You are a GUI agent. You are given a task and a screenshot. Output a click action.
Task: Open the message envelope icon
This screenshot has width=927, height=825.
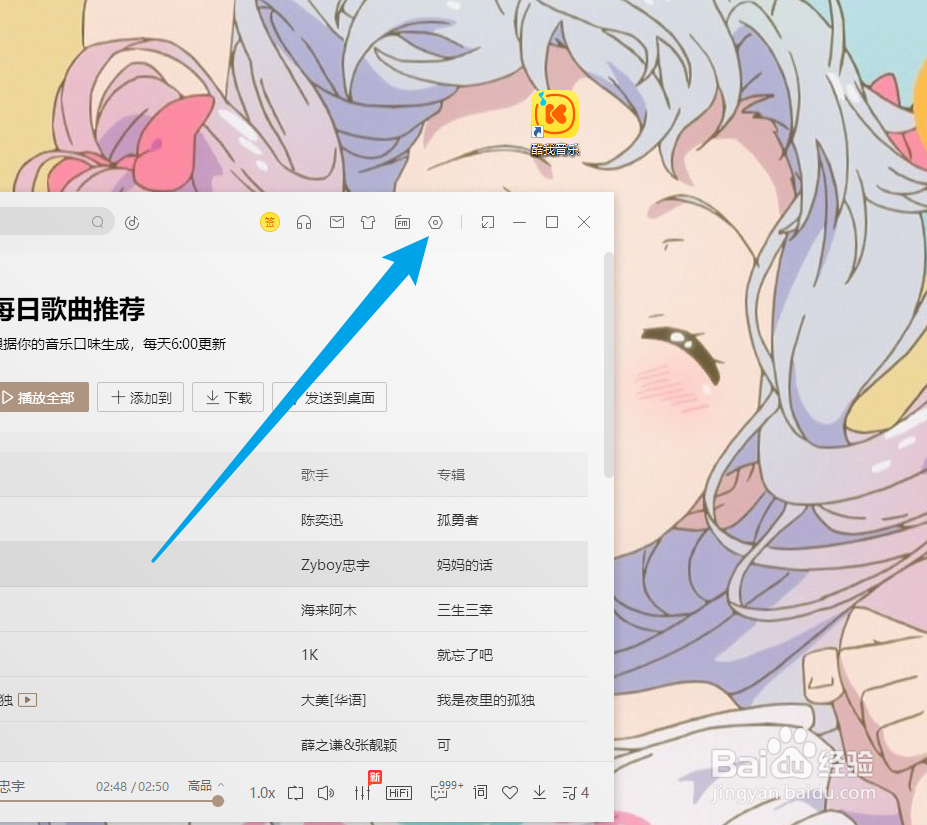337,222
